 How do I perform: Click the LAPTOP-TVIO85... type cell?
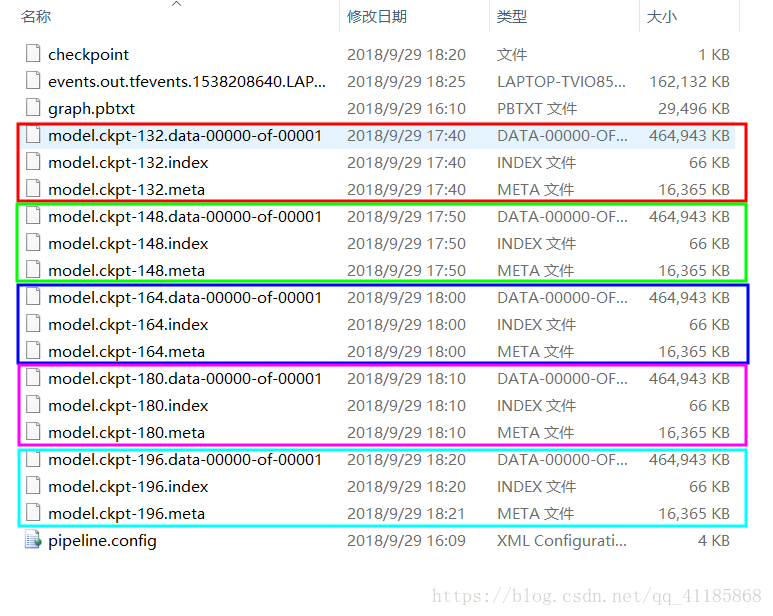[561, 81]
